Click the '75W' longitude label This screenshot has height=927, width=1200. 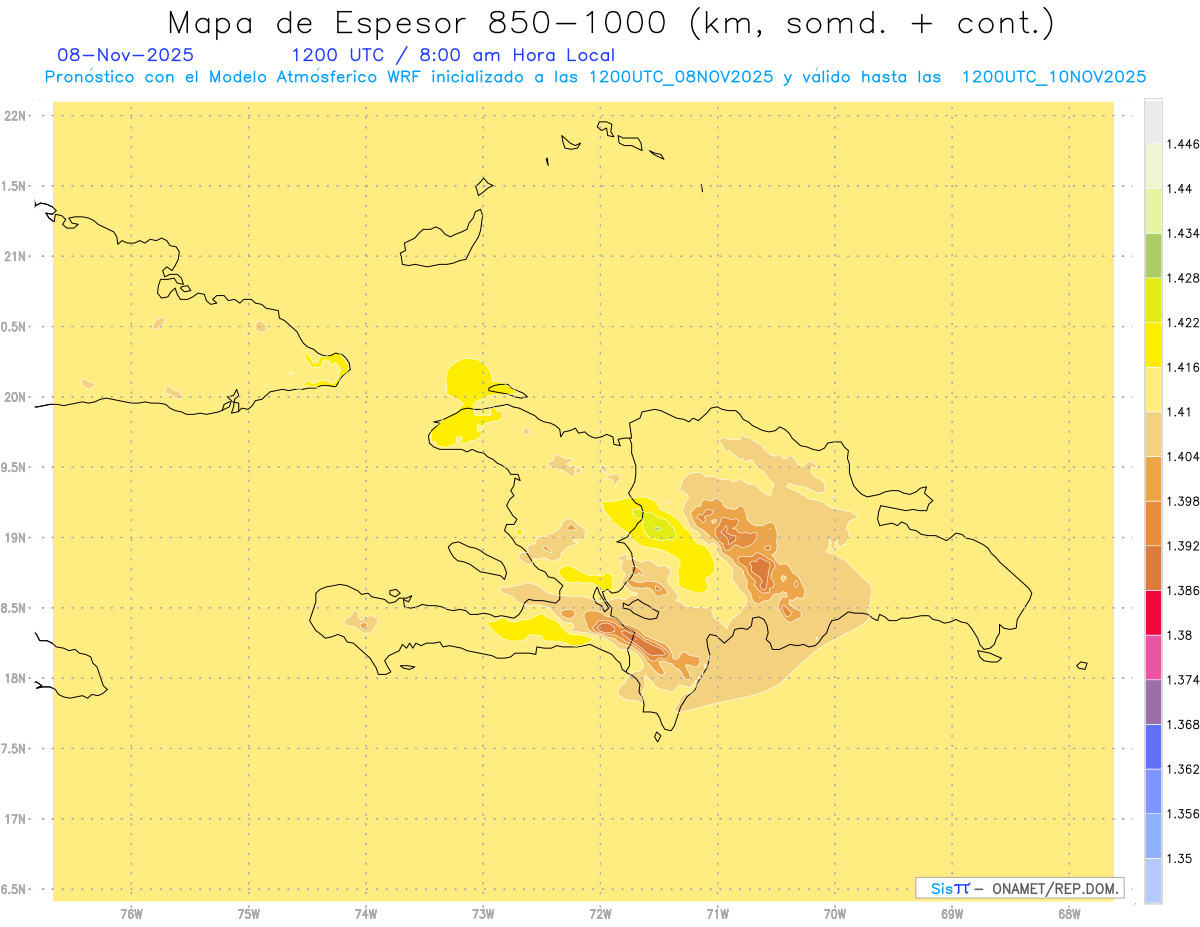point(249,914)
